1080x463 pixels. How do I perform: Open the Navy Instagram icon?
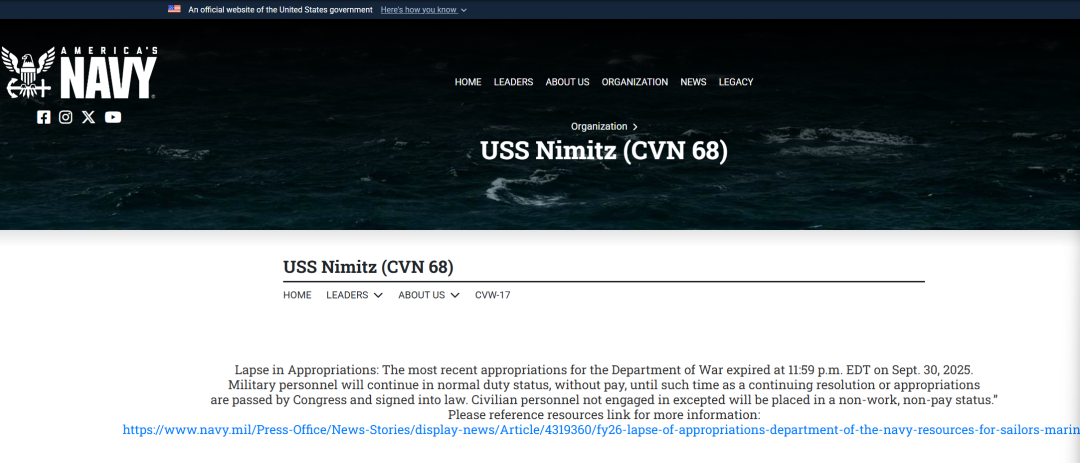66,117
